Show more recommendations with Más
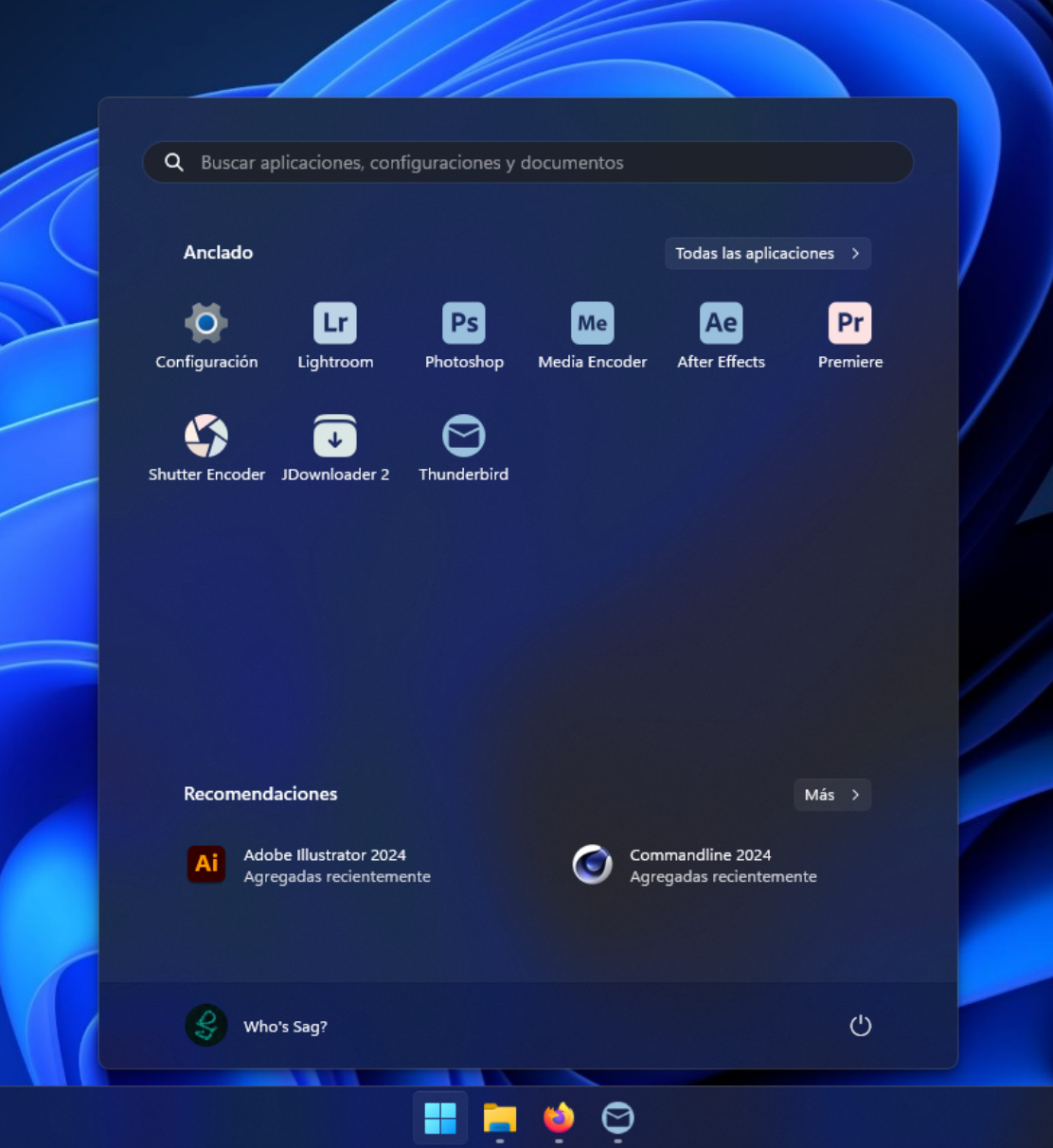The width and height of the screenshot is (1053, 1148). point(832,795)
